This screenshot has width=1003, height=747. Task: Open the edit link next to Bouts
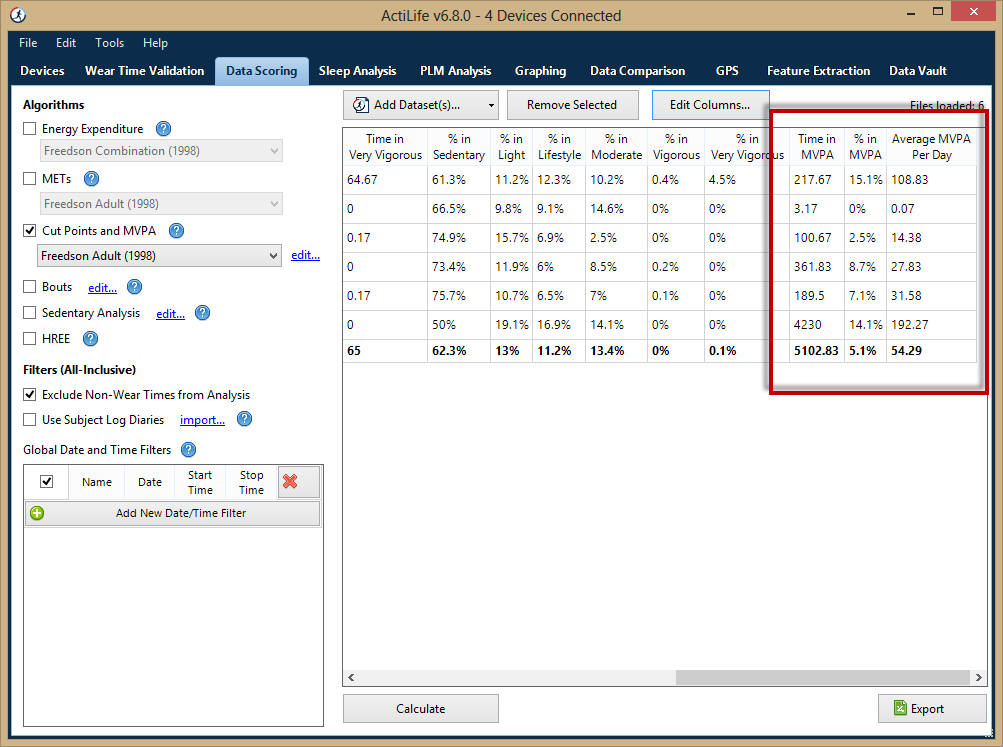pos(102,287)
